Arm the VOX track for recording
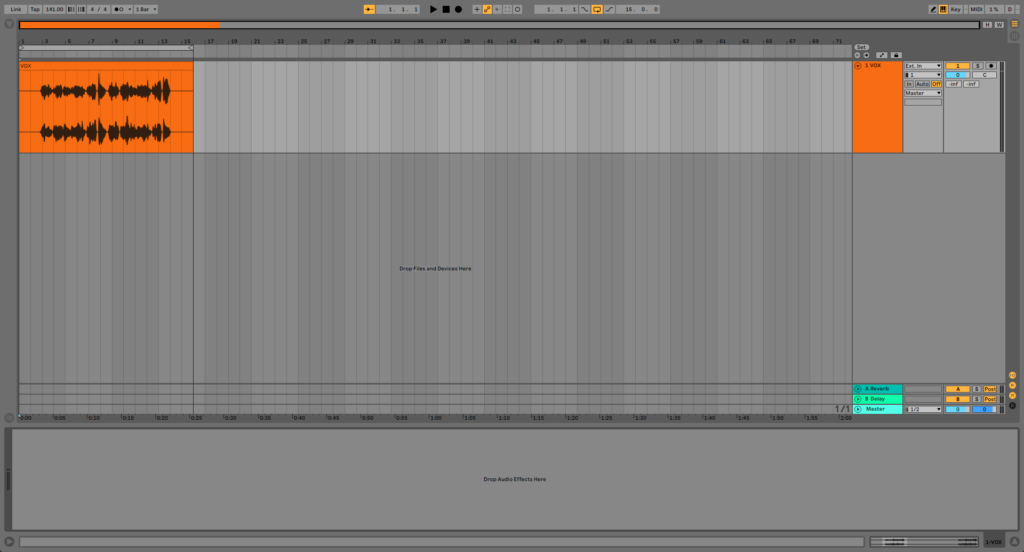Screen dimensions: 1024x552 point(991,66)
